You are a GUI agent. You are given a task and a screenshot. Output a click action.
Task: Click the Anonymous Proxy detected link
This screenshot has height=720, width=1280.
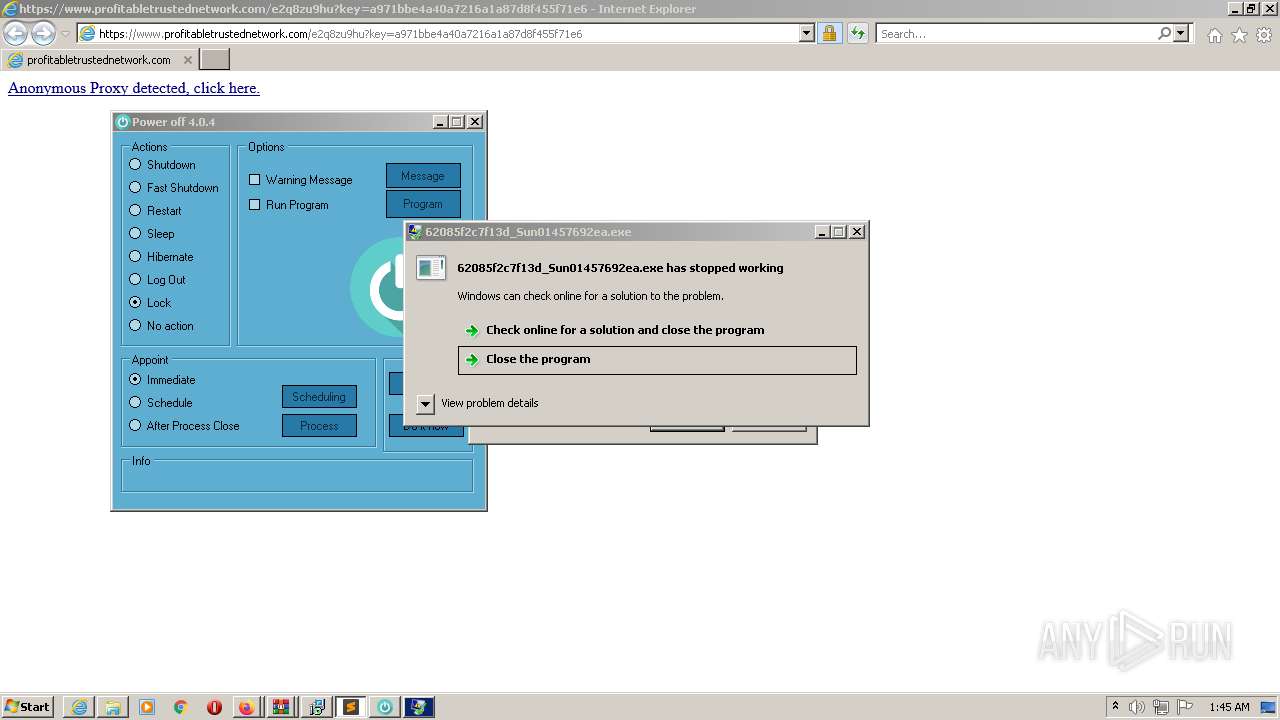[x=134, y=88]
